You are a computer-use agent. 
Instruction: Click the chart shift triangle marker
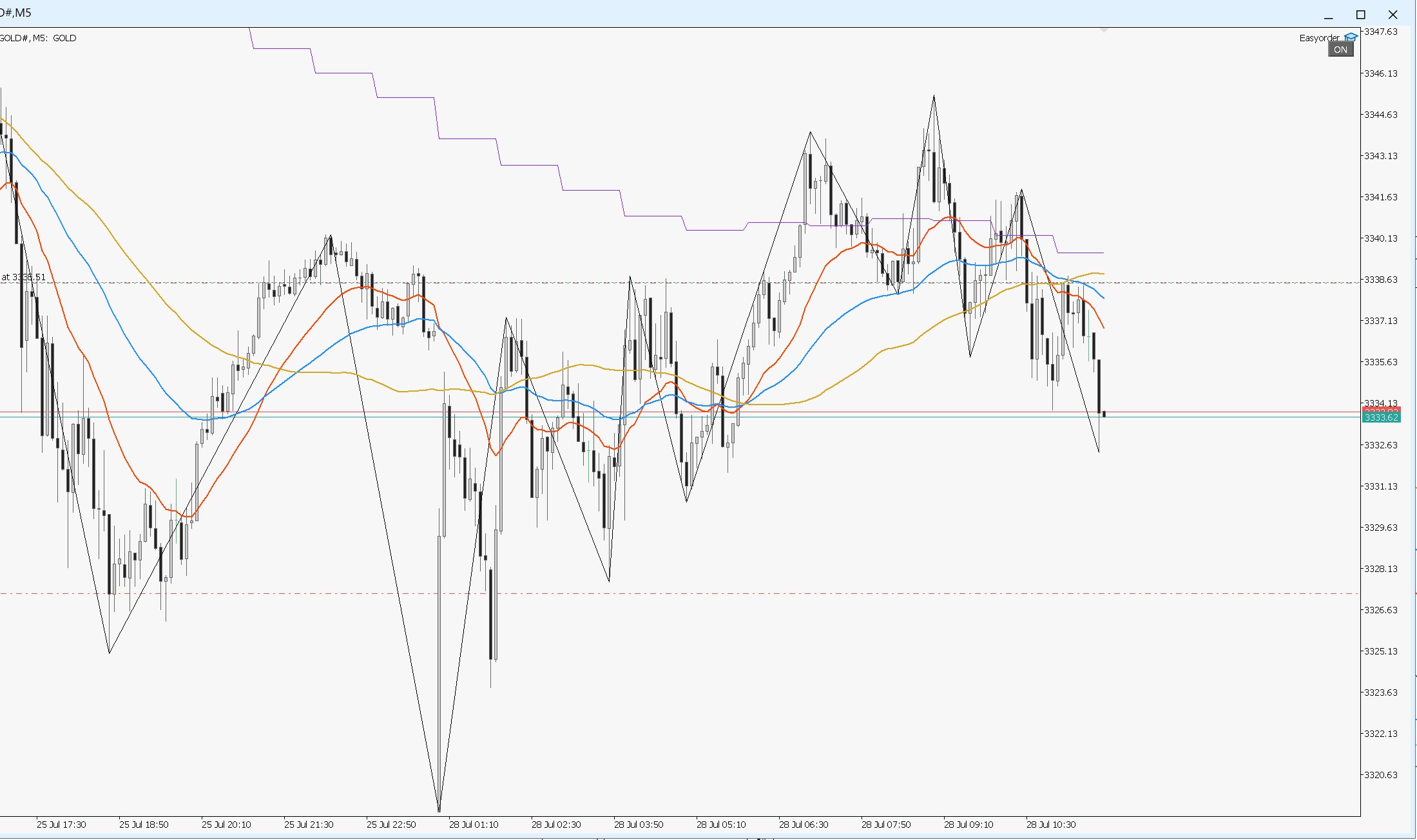tap(1104, 30)
